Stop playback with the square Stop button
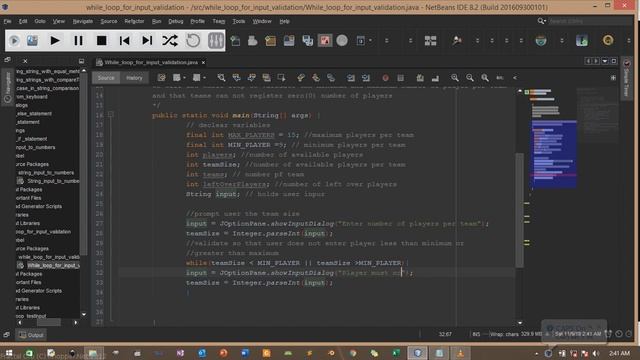Screen dimensions: 640x360 coord(101,40)
